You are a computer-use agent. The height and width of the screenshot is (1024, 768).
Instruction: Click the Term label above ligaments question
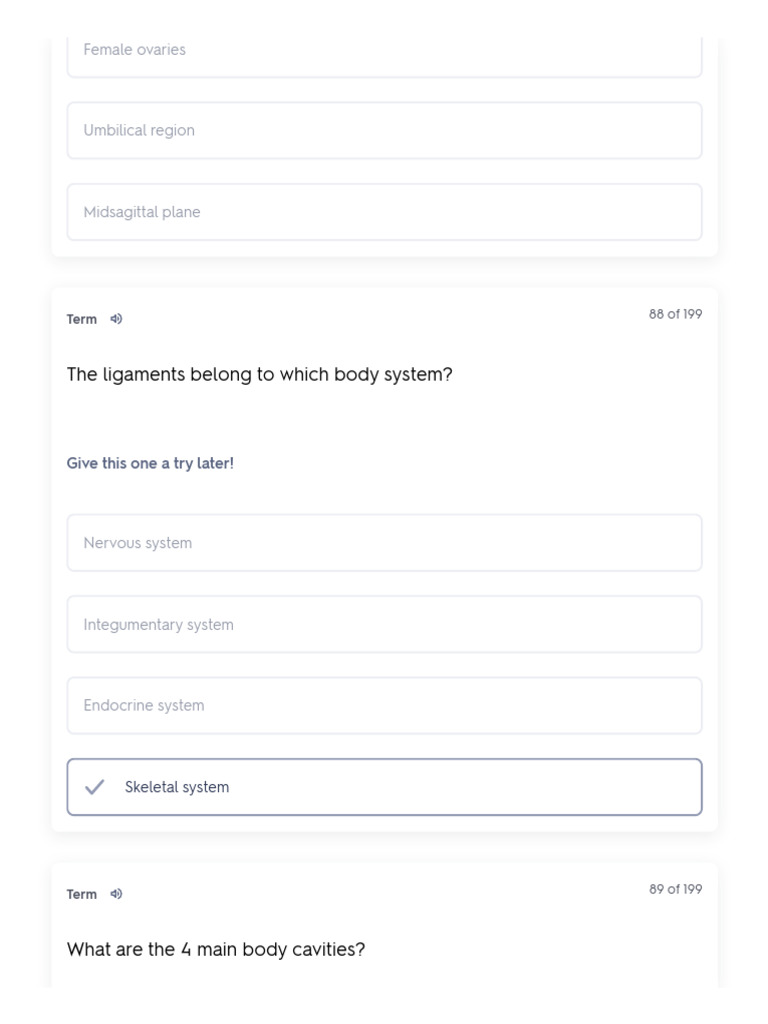(82, 319)
